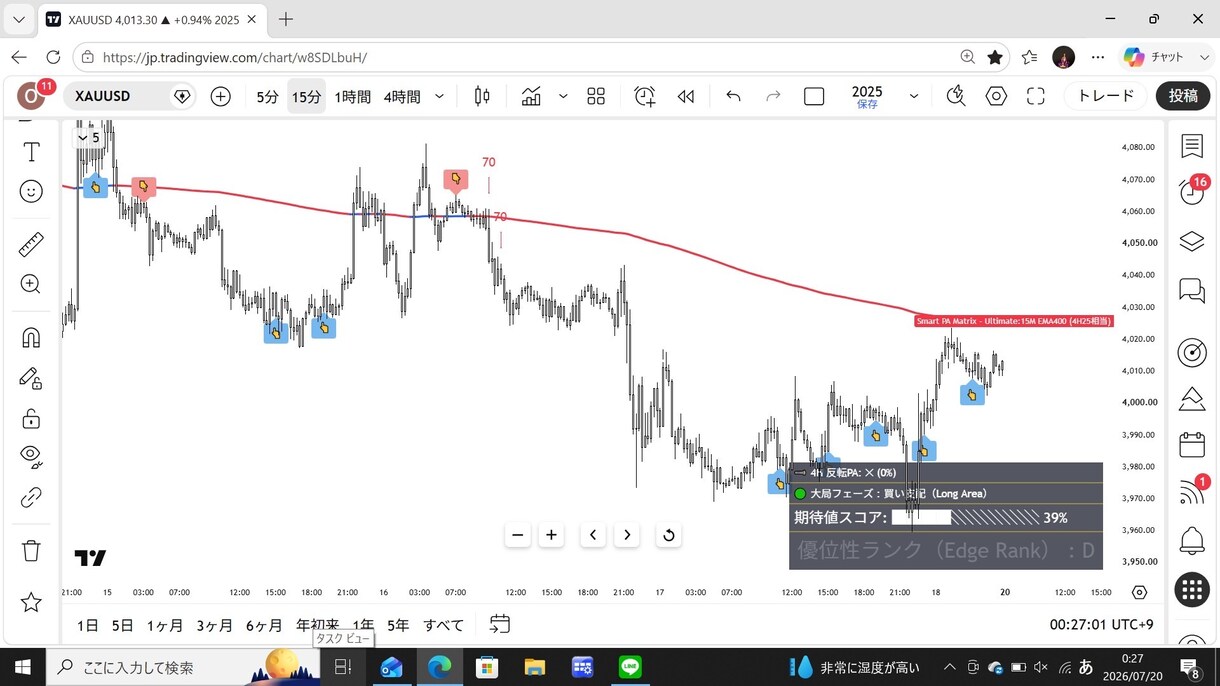The height and width of the screenshot is (686, 1220).
Task: Toggle hide all drawings eye icon
Action: click(x=31, y=457)
